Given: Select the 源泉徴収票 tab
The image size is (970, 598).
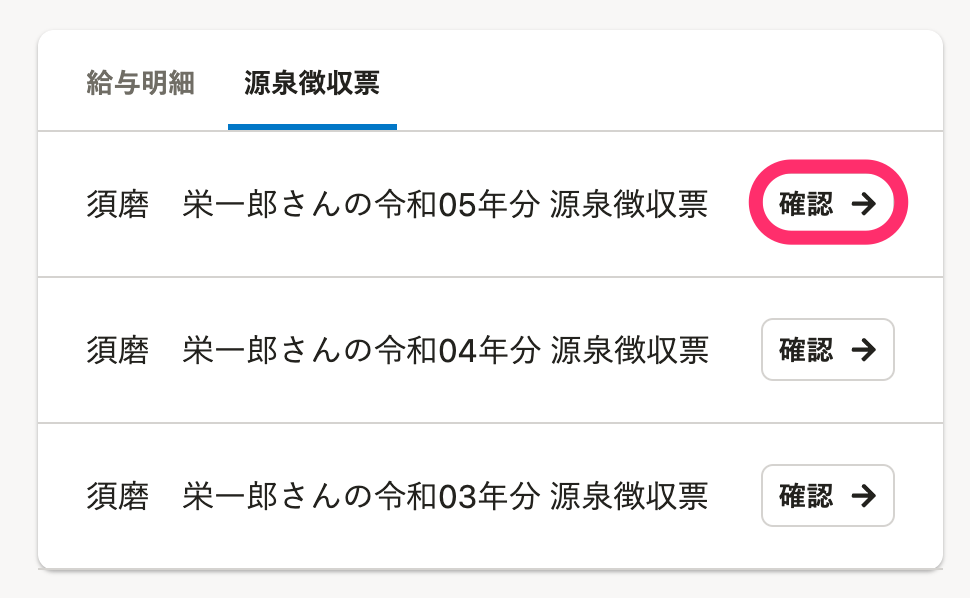Looking at the screenshot, I should [312, 84].
